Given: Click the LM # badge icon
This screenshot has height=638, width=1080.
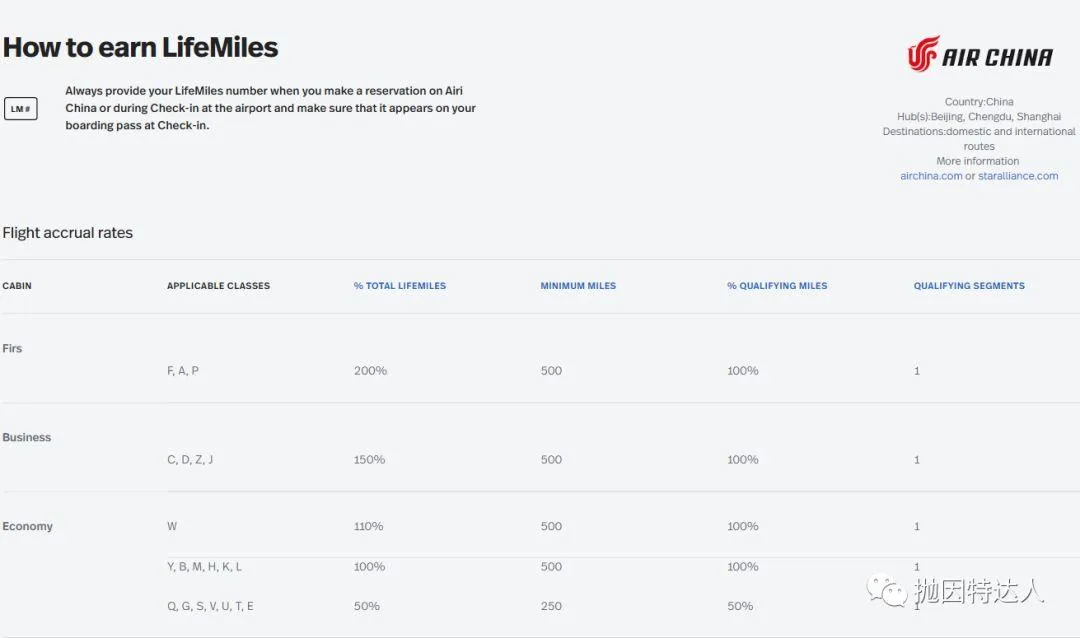Looking at the screenshot, I should (21, 109).
